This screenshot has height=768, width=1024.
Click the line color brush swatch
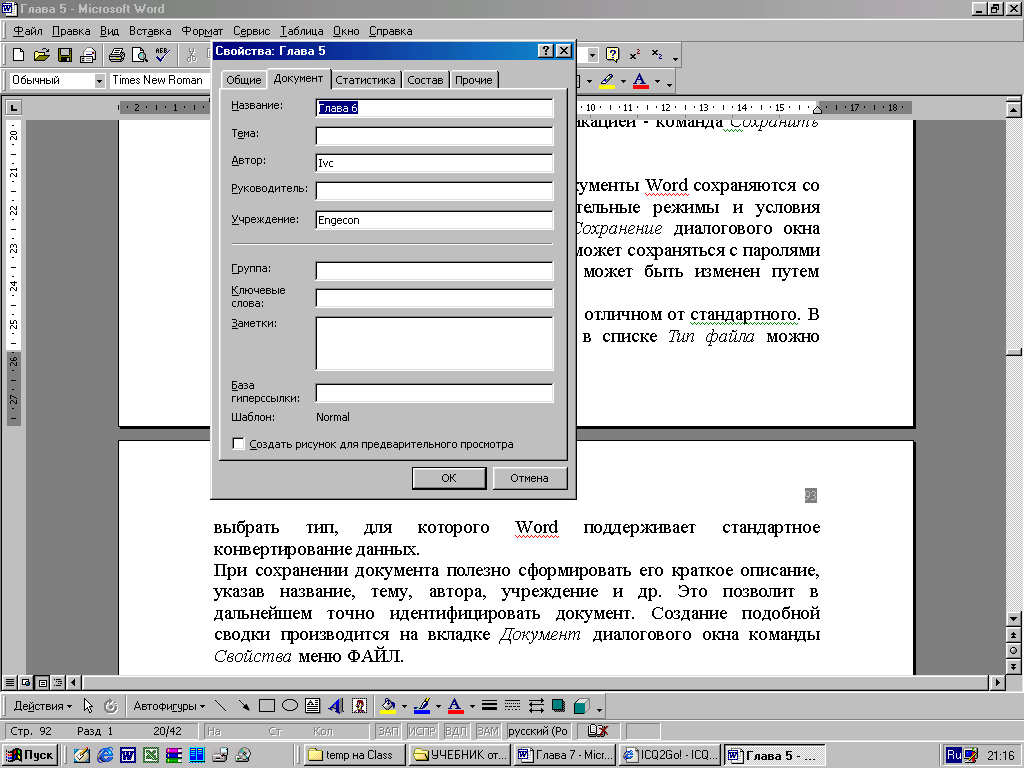click(x=423, y=705)
